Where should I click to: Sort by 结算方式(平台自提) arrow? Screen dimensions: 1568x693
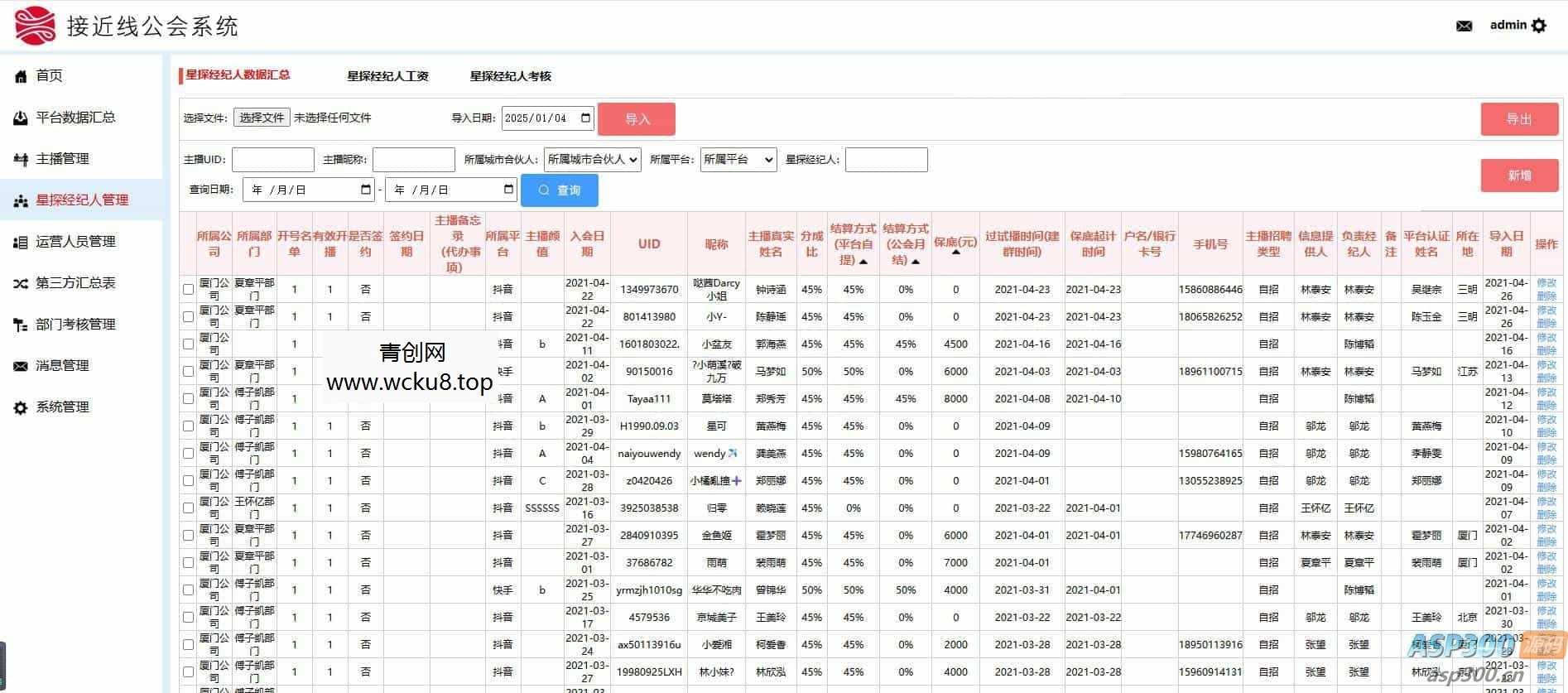[x=863, y=262]
